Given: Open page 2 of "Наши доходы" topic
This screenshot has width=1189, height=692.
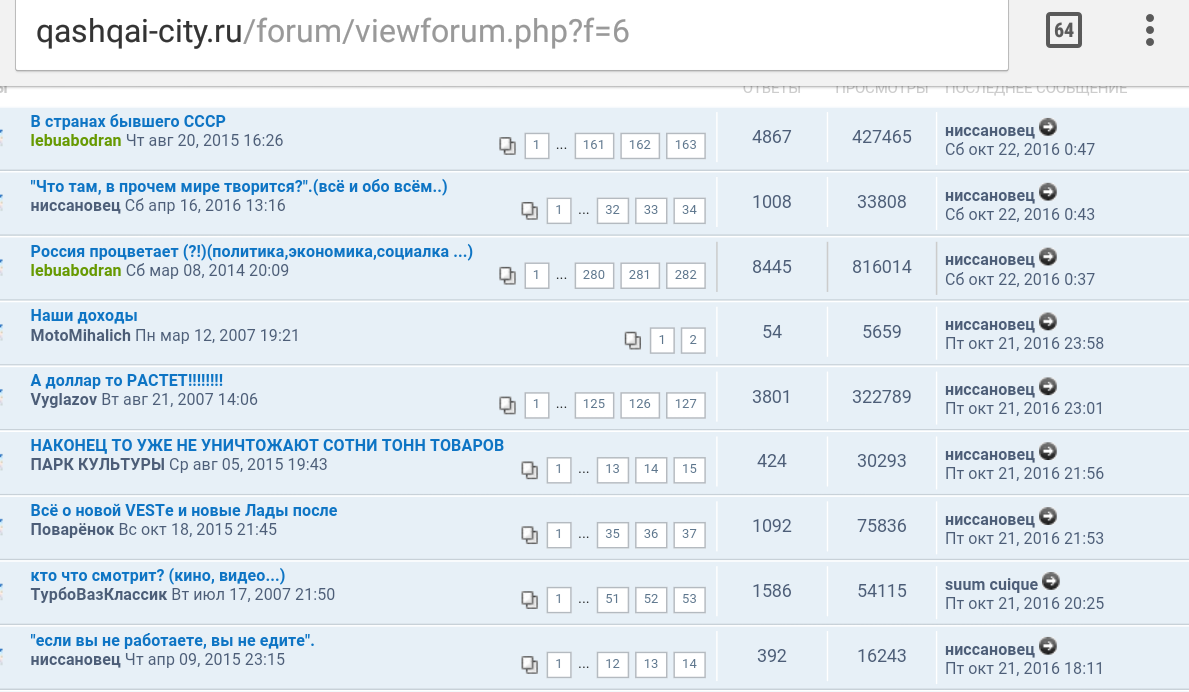Looking at the screenshot, I should (x=692, y=340).
